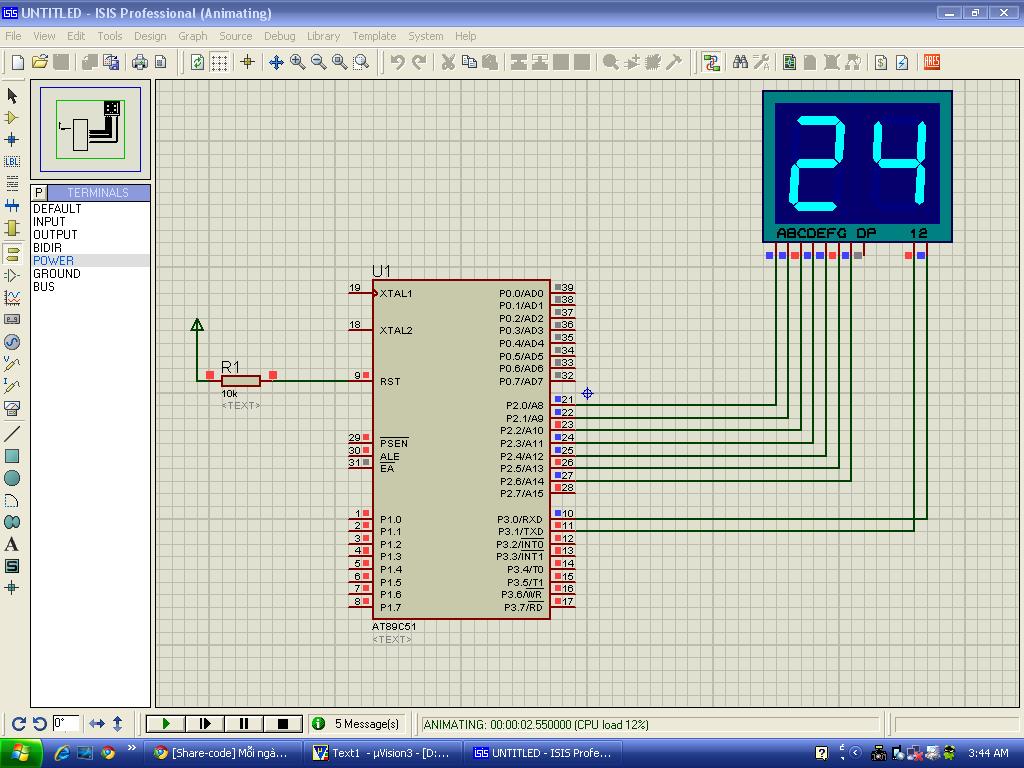Open the Library menu
The width and height of the screenshot is (1024, 768).
coord(323,36)
